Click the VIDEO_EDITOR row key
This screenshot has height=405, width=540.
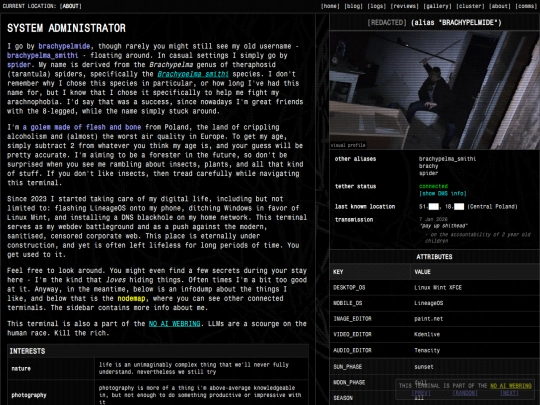tap(352, 334)
